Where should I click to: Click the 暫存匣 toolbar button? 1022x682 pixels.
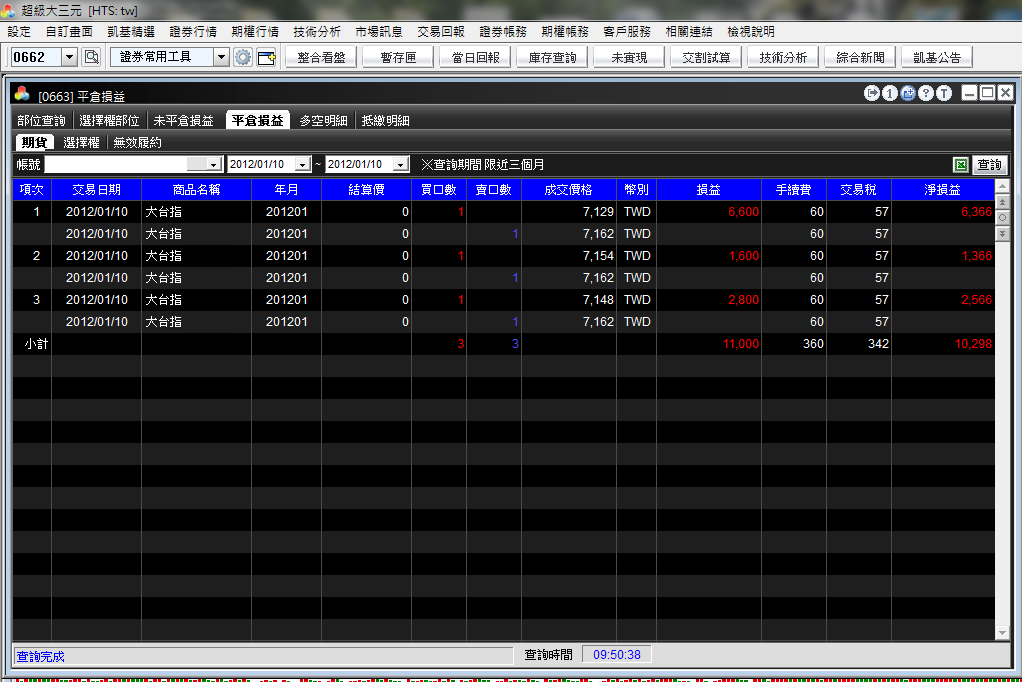[398, 57]
